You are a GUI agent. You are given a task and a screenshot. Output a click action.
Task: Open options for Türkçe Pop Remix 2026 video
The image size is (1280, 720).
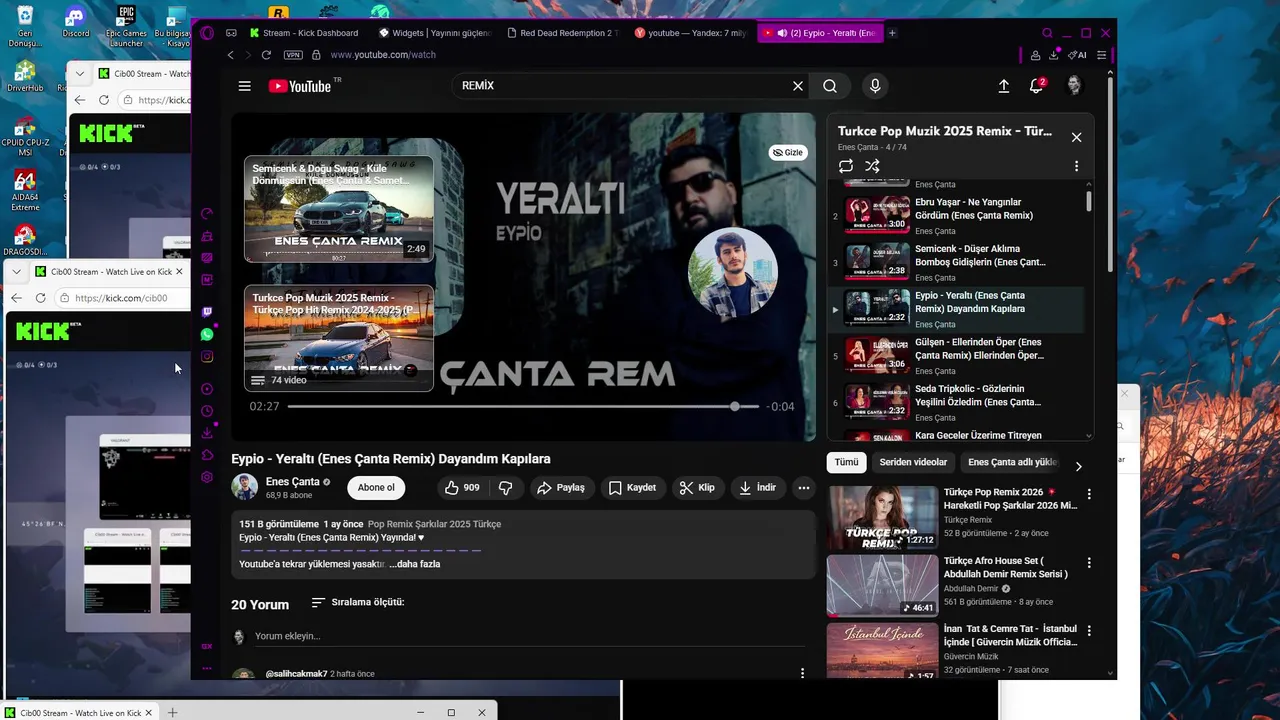[1089, 494]
